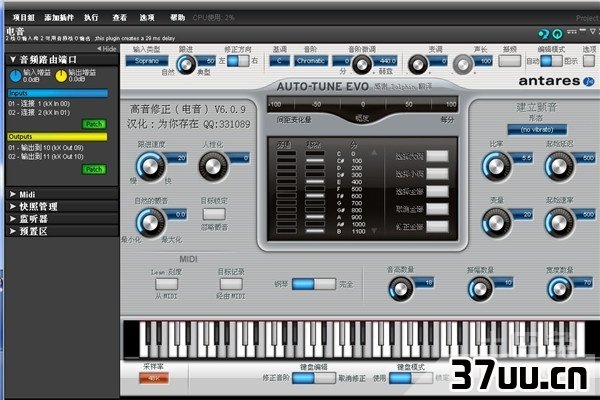Click the 比率 rate knob showing 5.5

[x=496, y=166]
